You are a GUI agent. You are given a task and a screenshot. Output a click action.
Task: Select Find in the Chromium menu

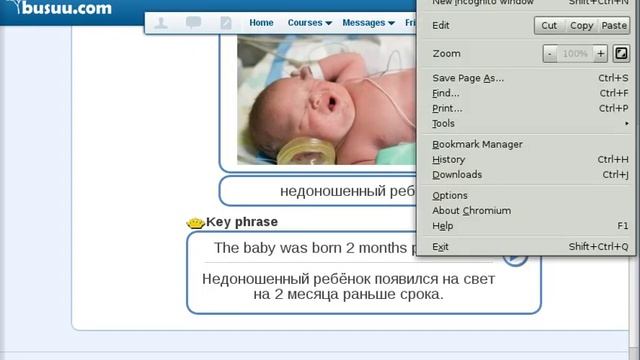coord(529,93)
